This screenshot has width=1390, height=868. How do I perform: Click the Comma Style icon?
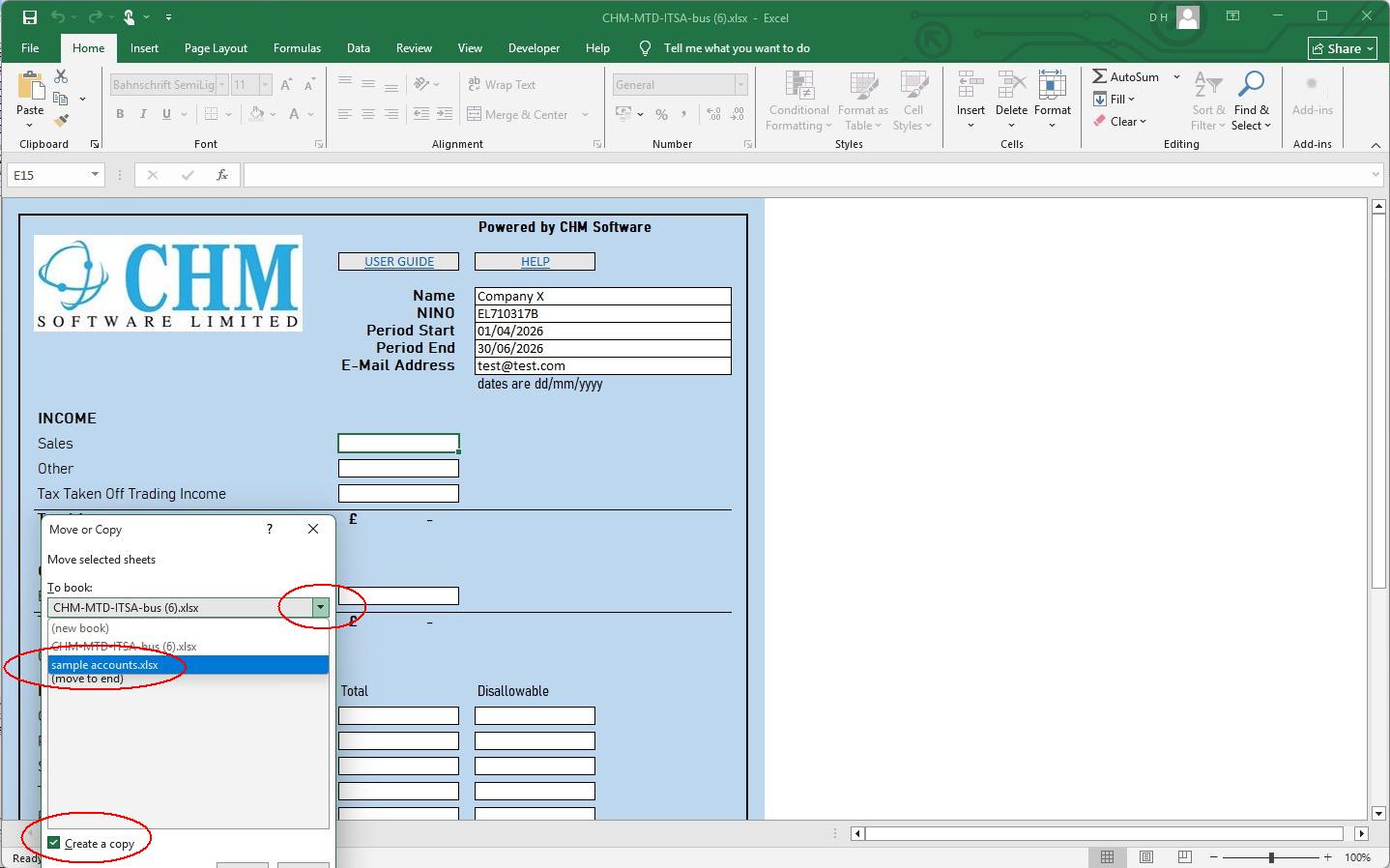click(684, 114)
